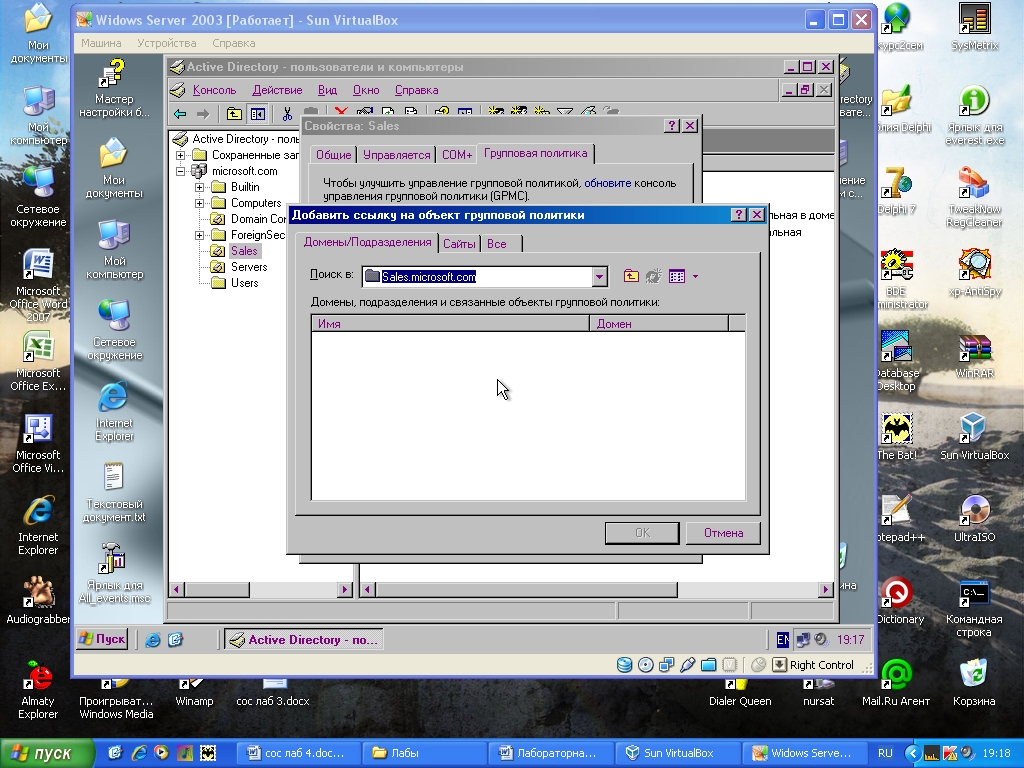Image resolution: width=1024 pixels, height=768 pixels.
Task: Select the Users tree item
Action: click(x=244, y=283)
